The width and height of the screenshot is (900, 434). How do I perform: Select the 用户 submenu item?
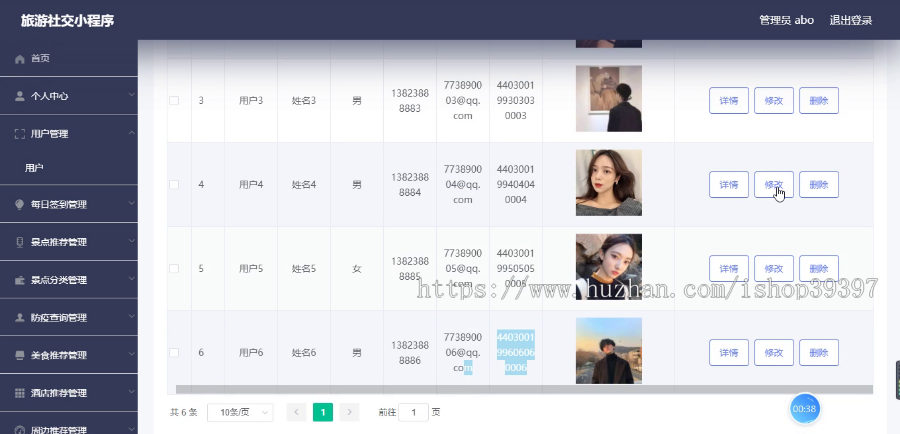69,168
